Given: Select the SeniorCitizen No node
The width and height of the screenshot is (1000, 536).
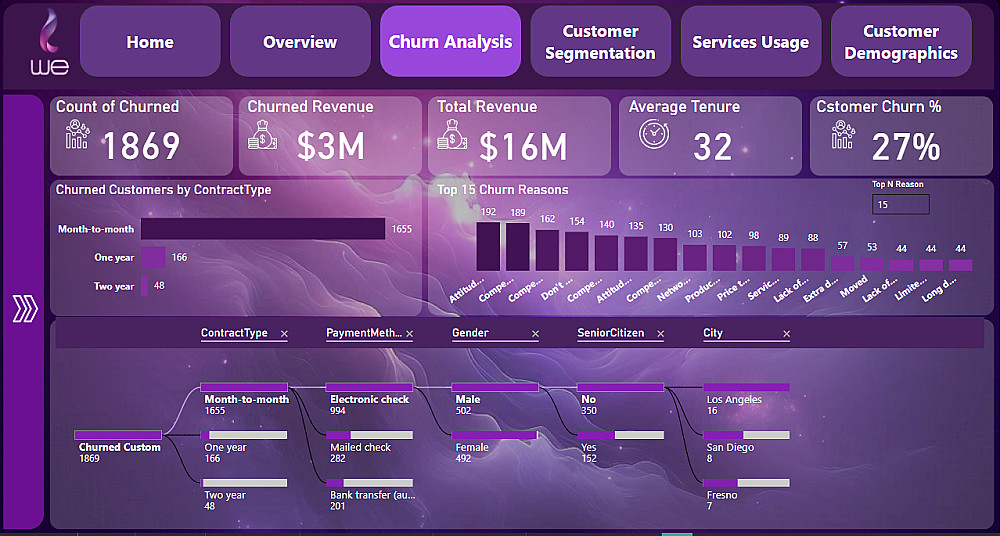Looking at the screenshot, I should click(x=621, y=387).
